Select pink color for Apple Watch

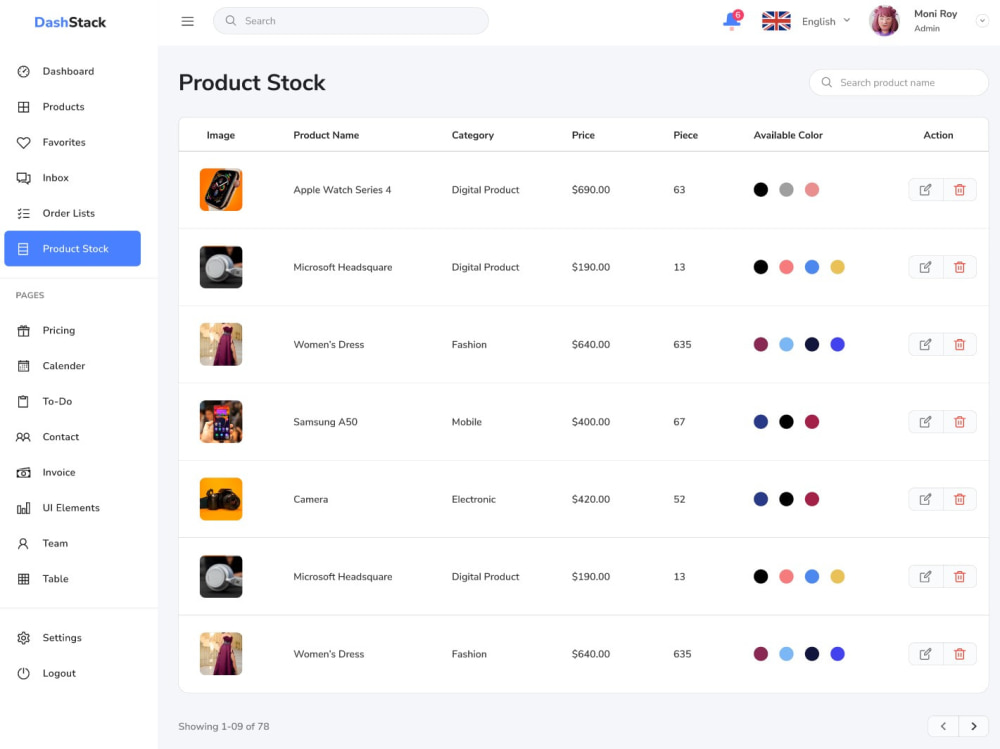[x=812, y=189]
